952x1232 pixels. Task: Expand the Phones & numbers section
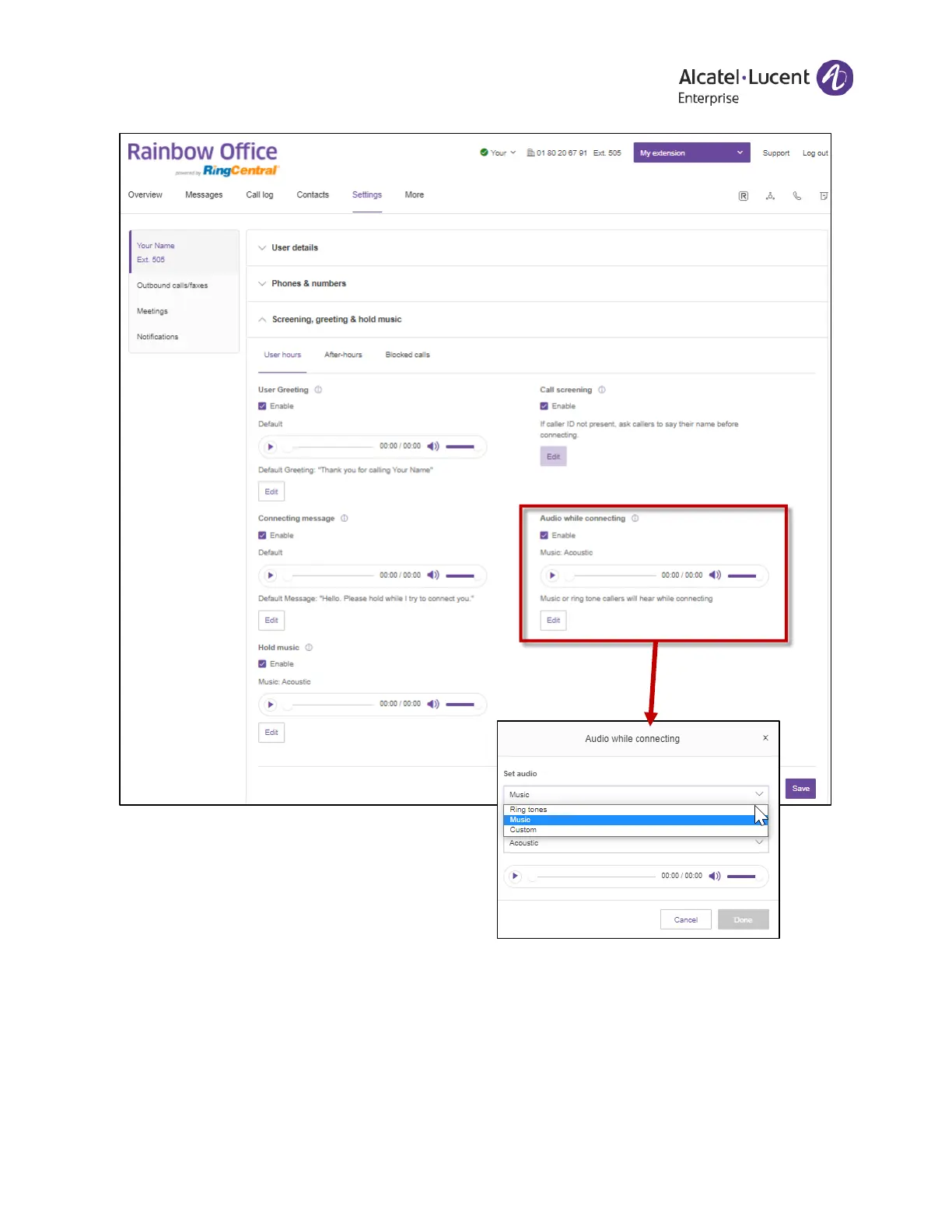(x=537, y=283)
